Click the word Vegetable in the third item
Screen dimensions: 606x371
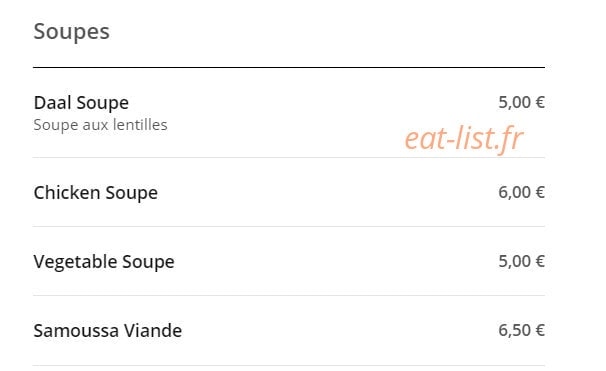click(x=75, y=262)
